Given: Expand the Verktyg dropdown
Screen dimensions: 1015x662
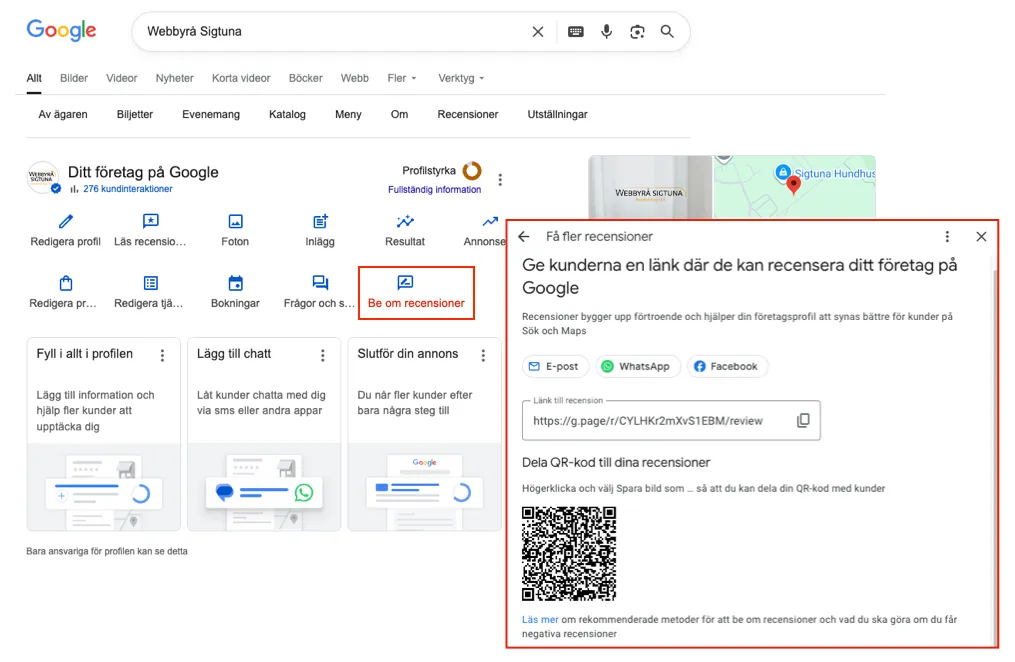Looking at the screenshot, I should coord(461,78).
